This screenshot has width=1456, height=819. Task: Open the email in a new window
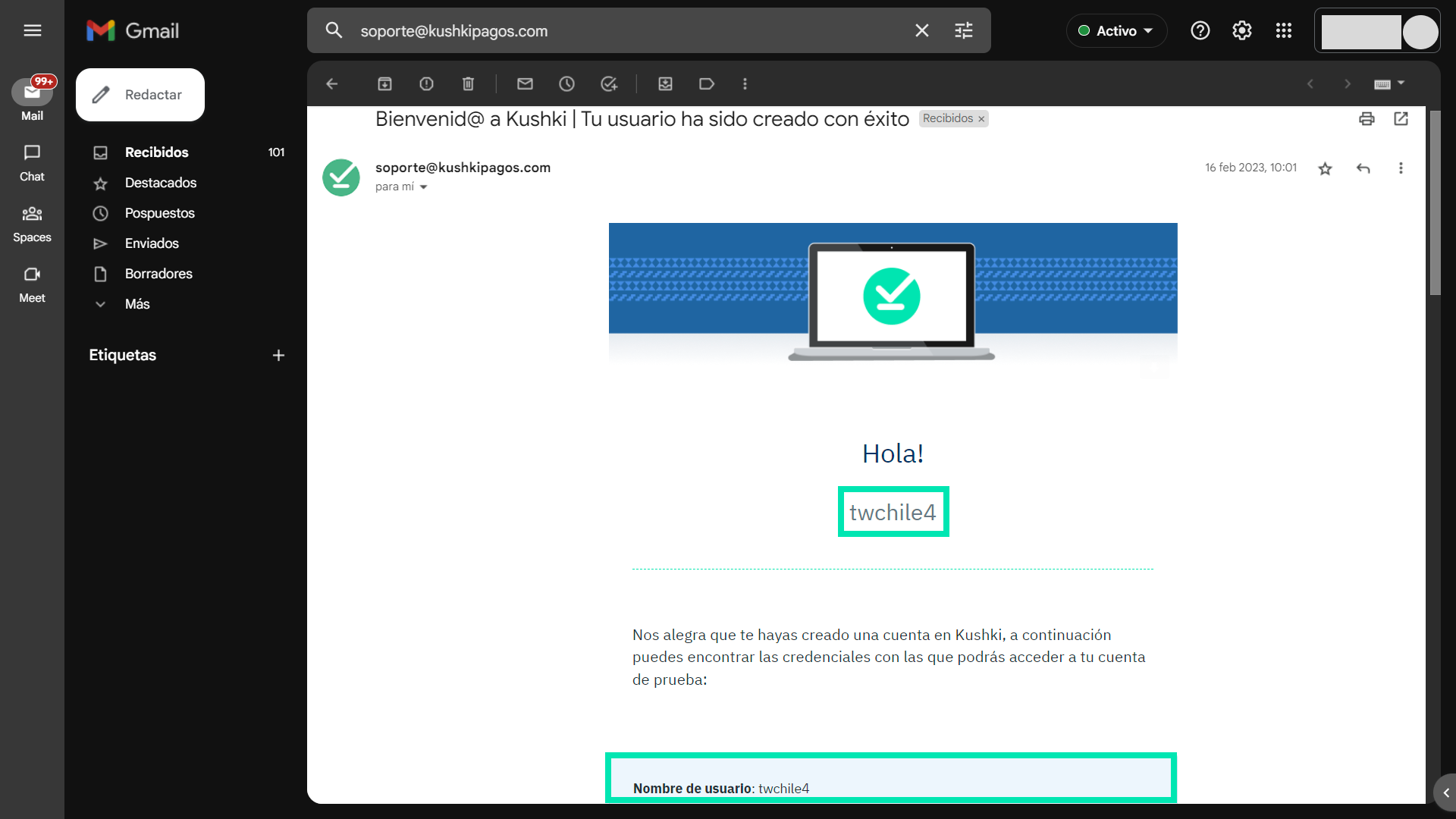point(1401,119)
